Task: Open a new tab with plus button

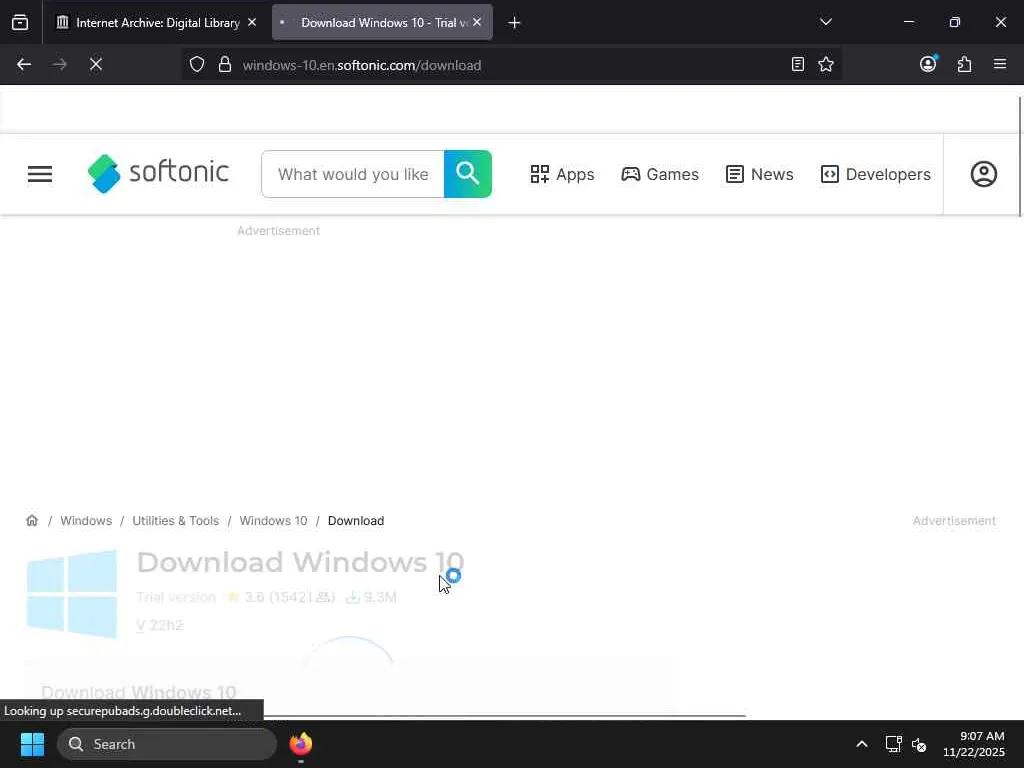Action: (514, 23)
